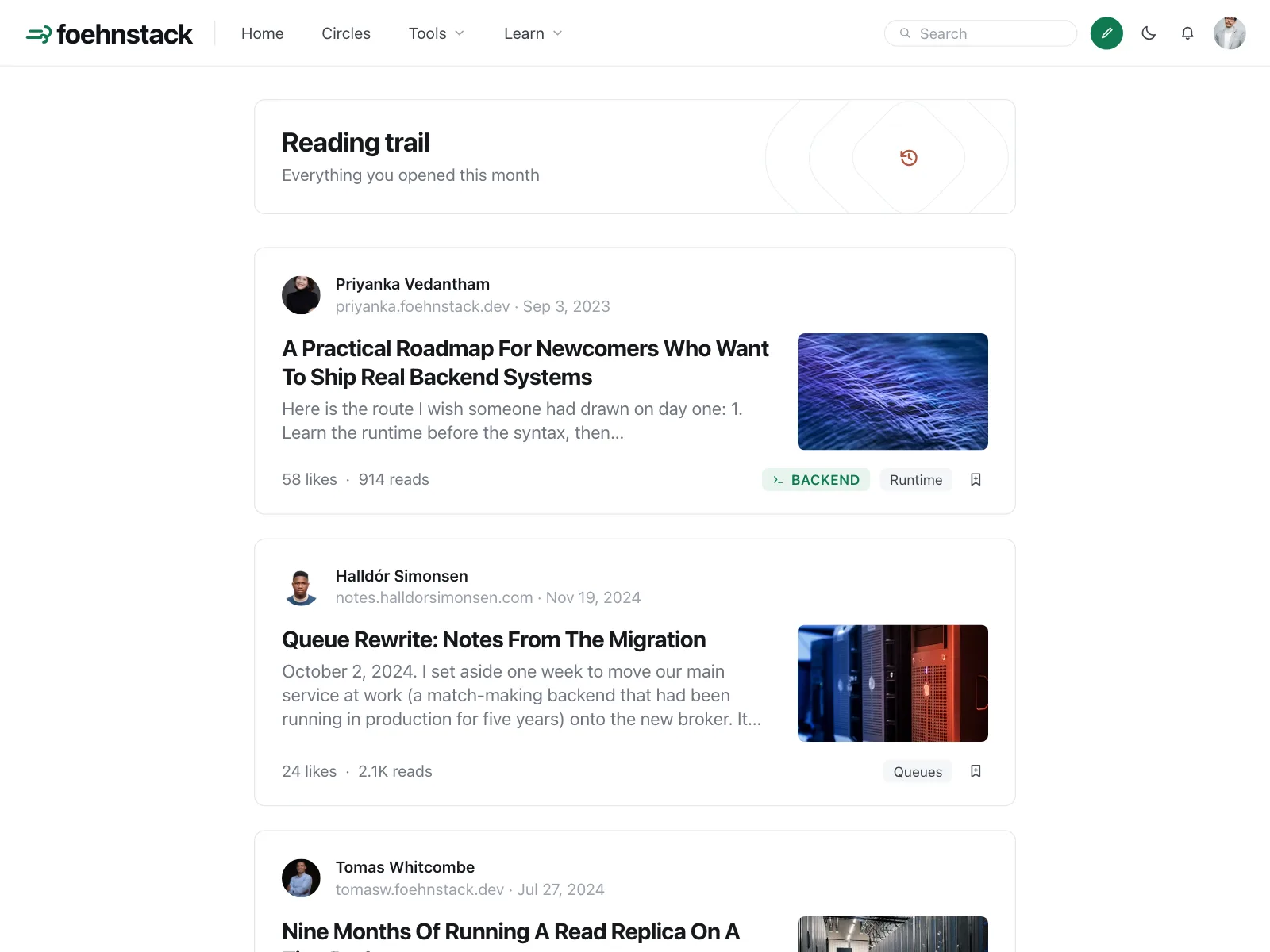
Task: Toggle dark mode moon icon
Action: (1149, 33)
